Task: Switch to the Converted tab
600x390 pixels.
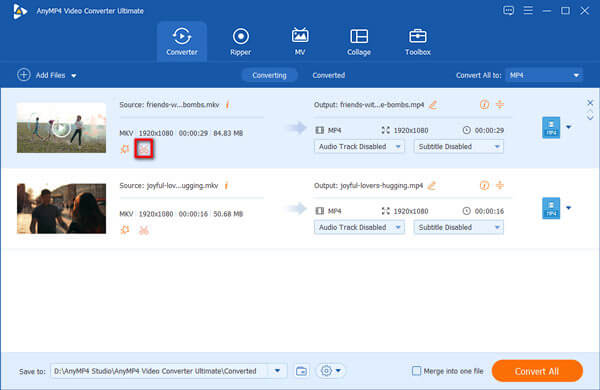Action: click(x=328, y=75)
